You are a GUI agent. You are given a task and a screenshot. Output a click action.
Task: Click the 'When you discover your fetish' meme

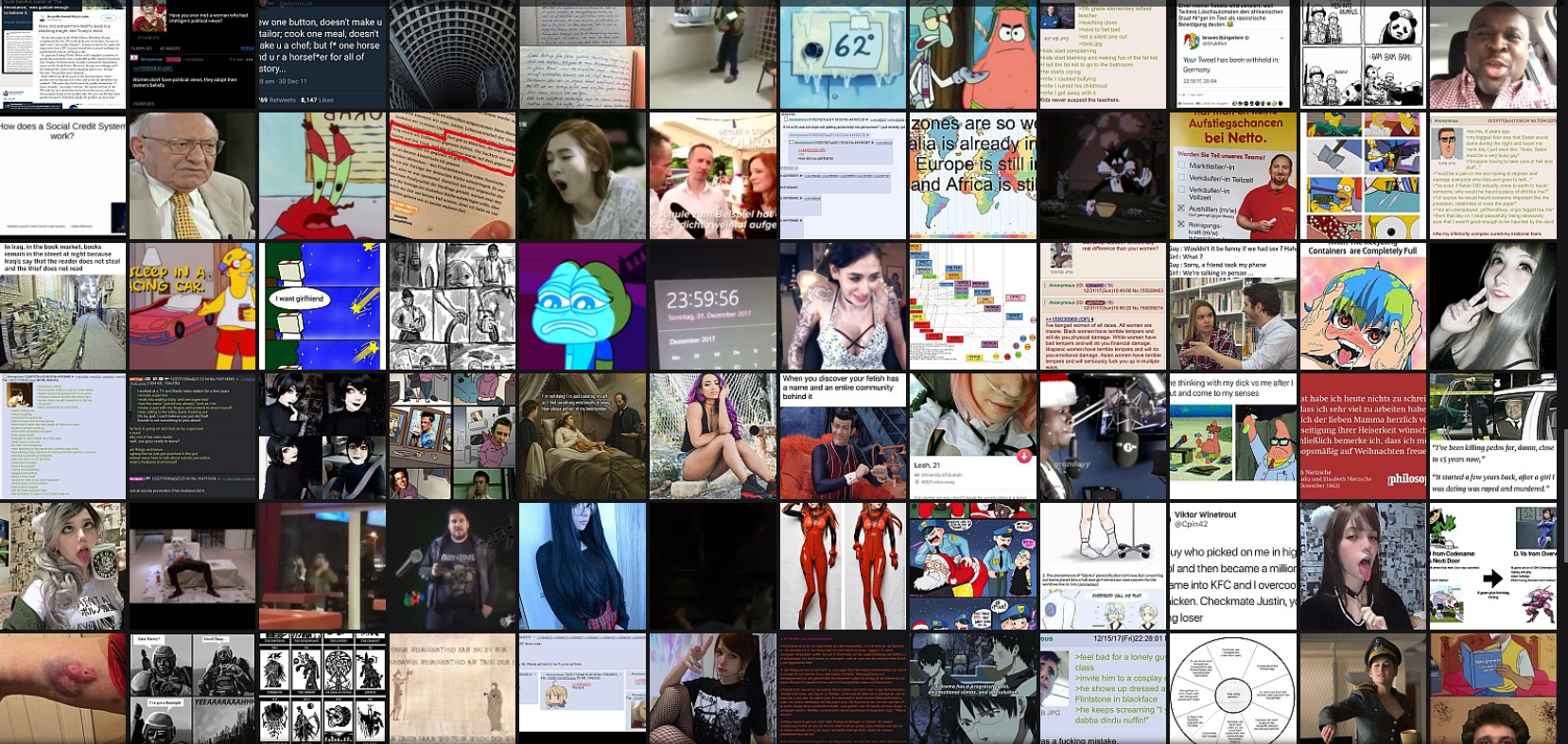(x=843, y=436)
